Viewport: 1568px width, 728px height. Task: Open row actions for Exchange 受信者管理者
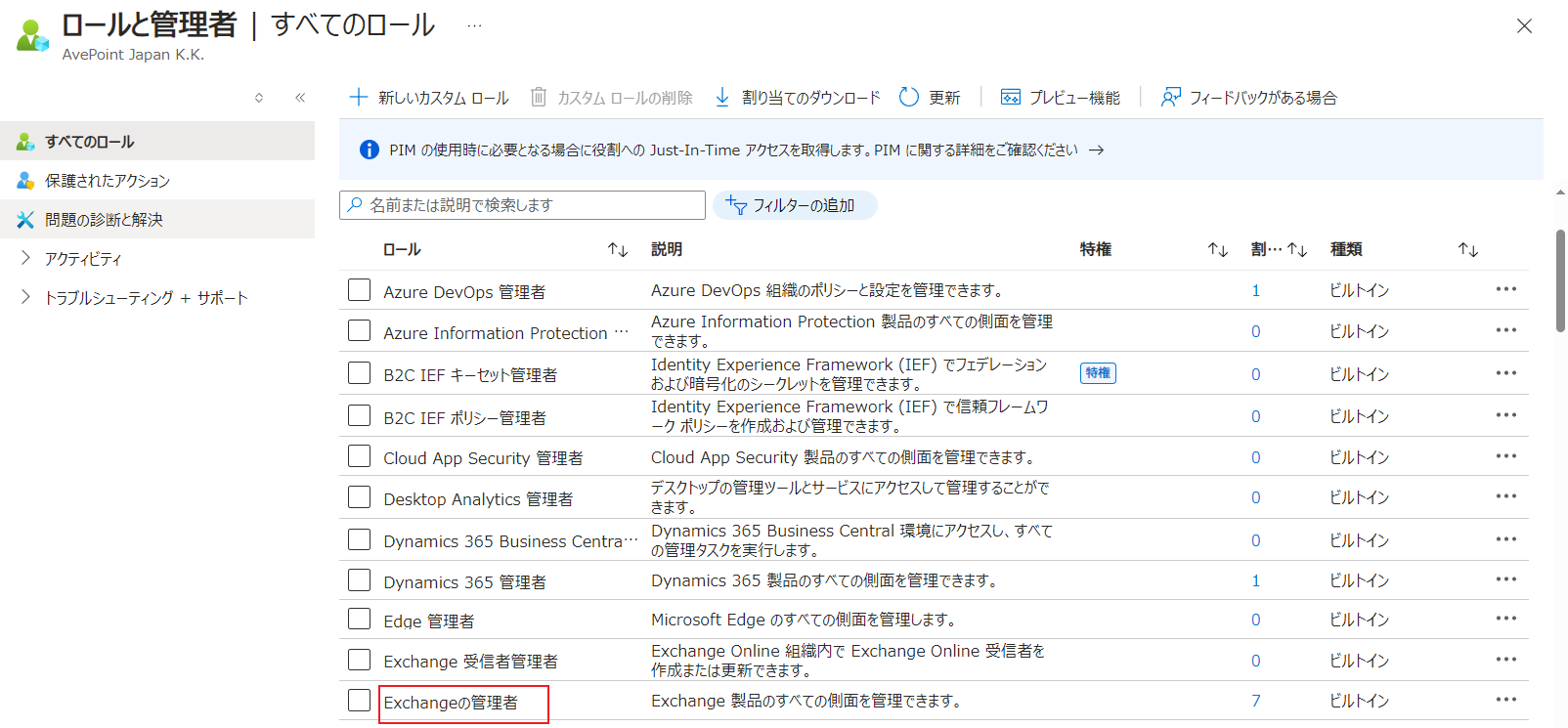[x=1506, y=660]
